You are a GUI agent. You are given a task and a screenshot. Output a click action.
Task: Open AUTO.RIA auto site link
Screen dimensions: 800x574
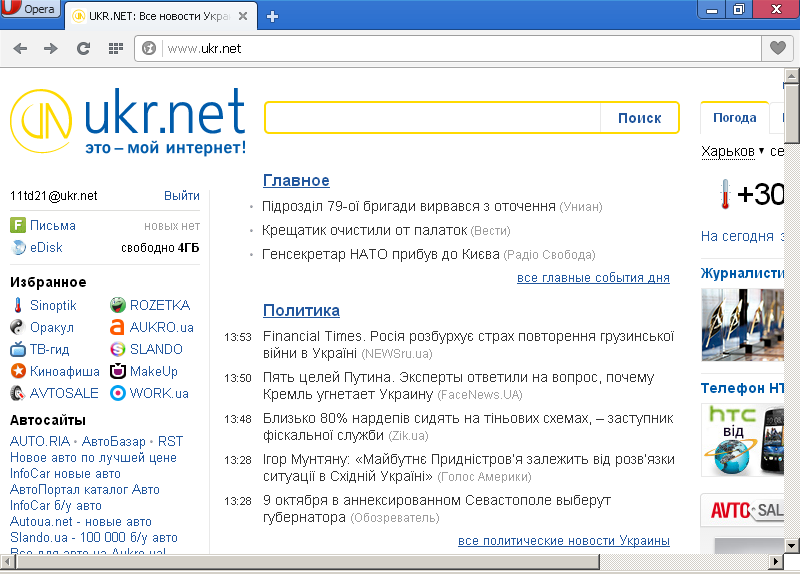pyautogui.click(x=40, y=441)
